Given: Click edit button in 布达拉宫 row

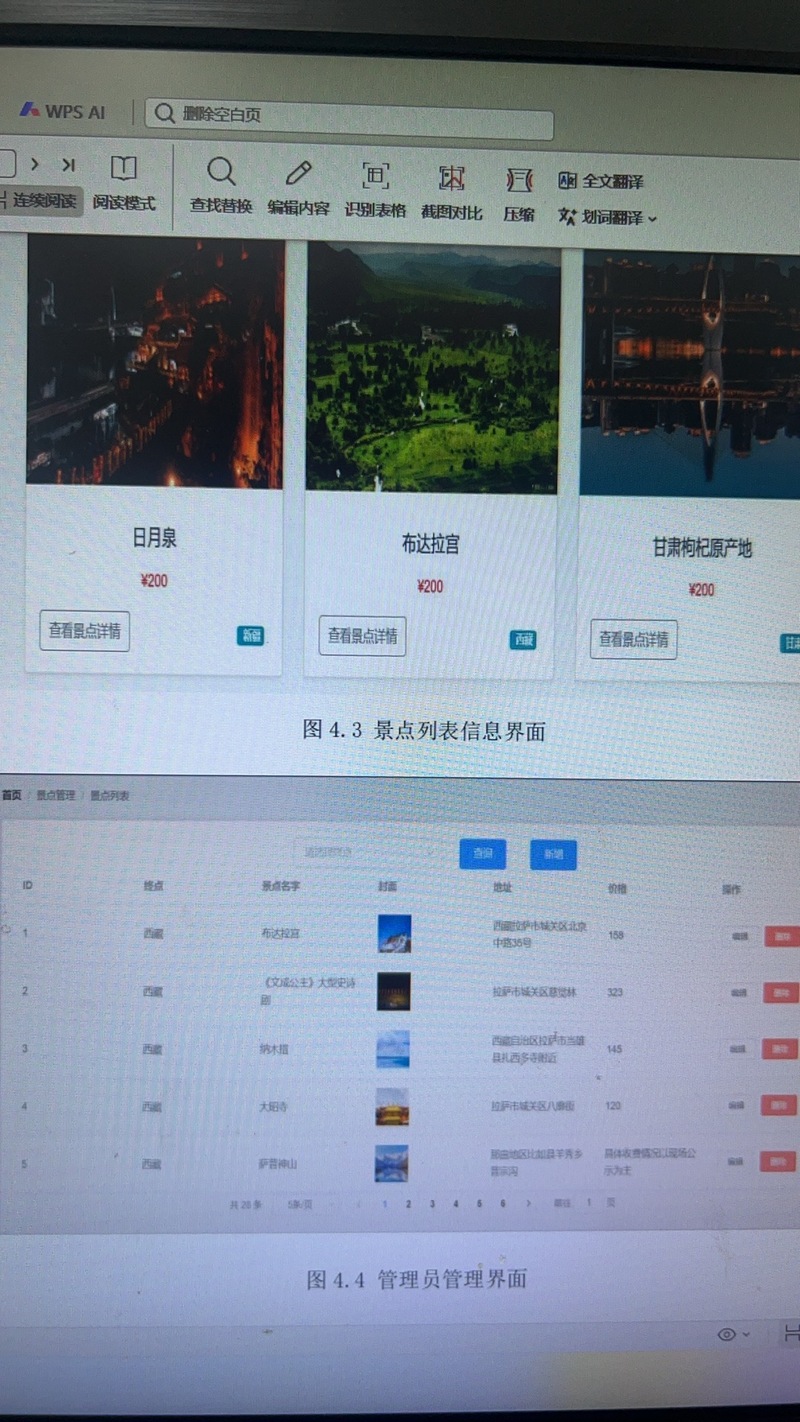Looking at the screenshot, I should [x=739, y=936].
